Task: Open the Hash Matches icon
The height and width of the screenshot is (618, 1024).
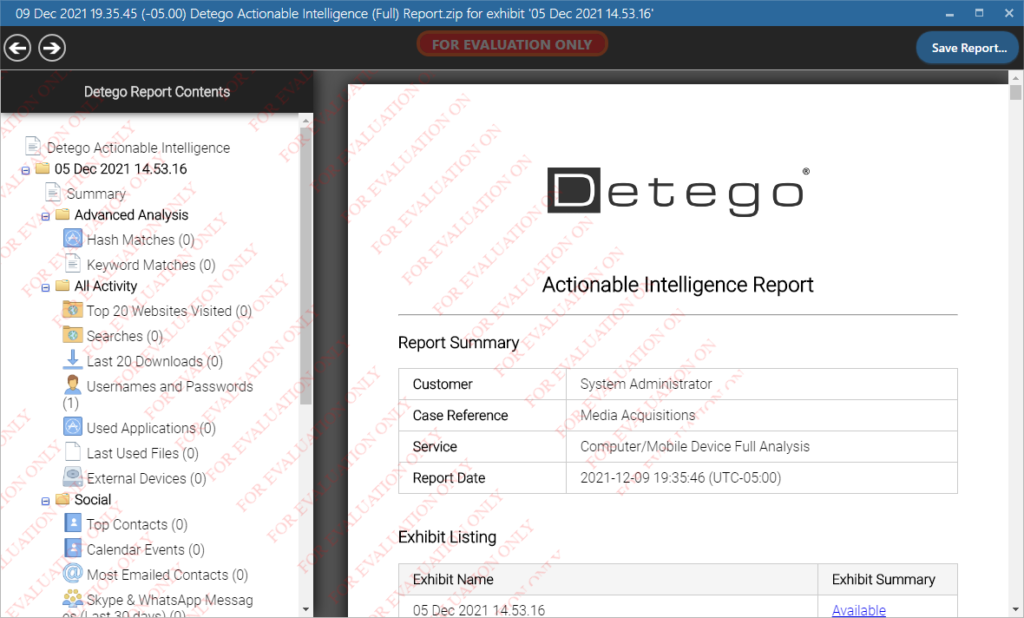Action: (x=72, y=238)
